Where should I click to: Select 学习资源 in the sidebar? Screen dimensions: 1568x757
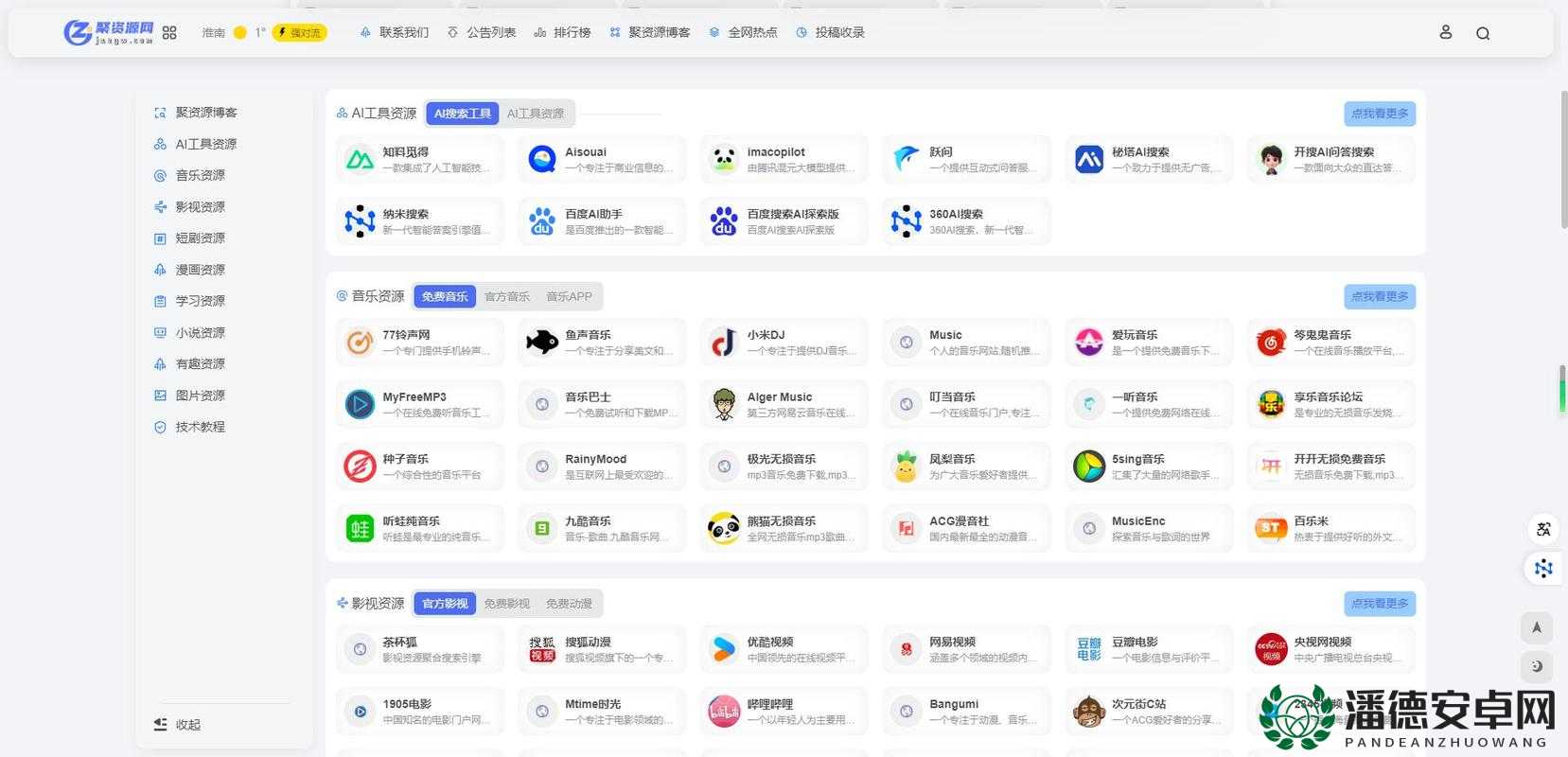(190, 301)
